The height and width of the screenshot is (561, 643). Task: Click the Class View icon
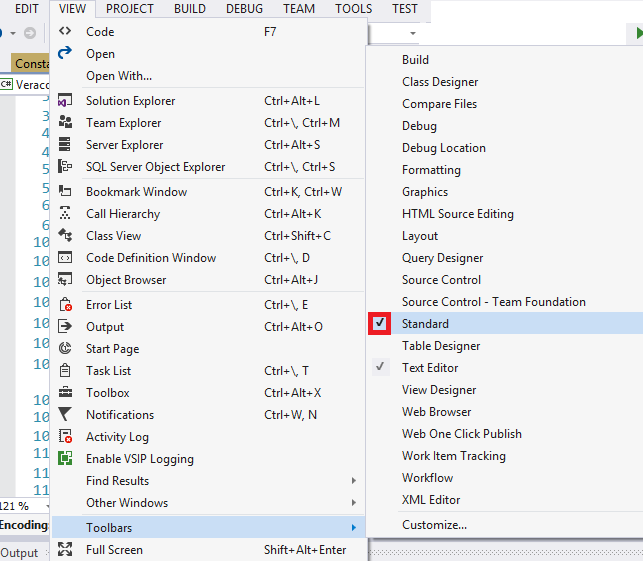[65, 235]
